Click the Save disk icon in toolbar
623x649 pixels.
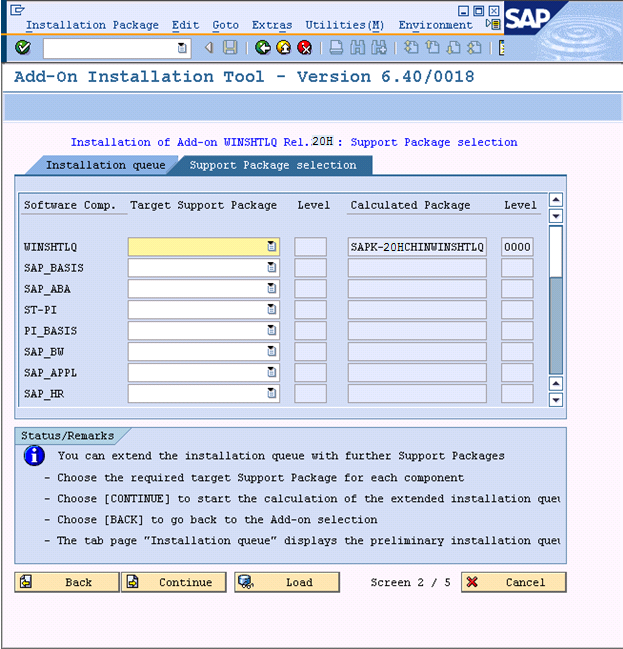tap(230, 48)
